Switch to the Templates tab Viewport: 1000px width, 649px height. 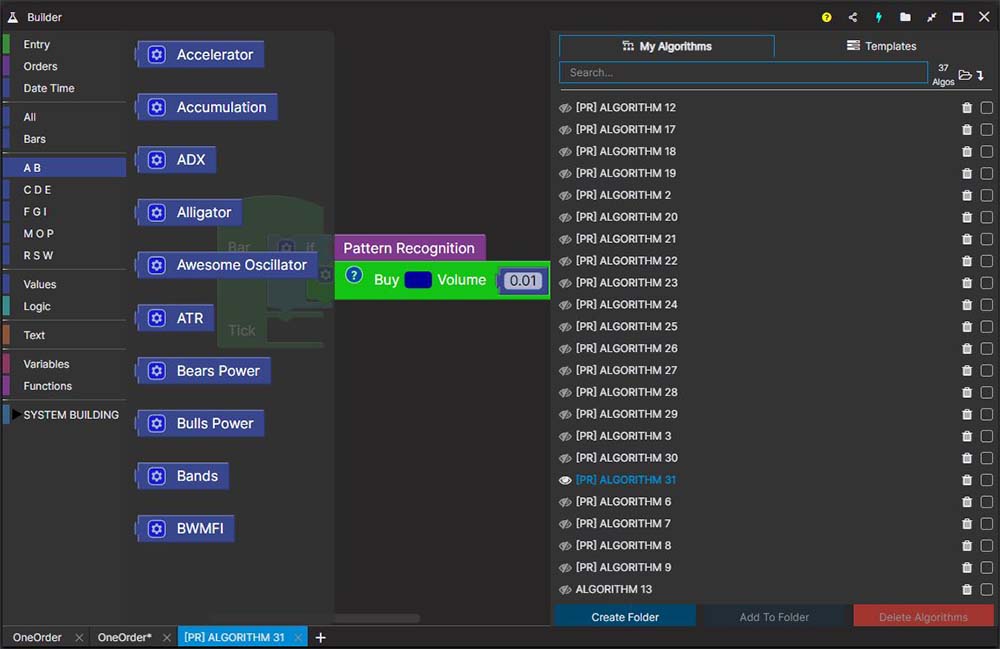881,45
